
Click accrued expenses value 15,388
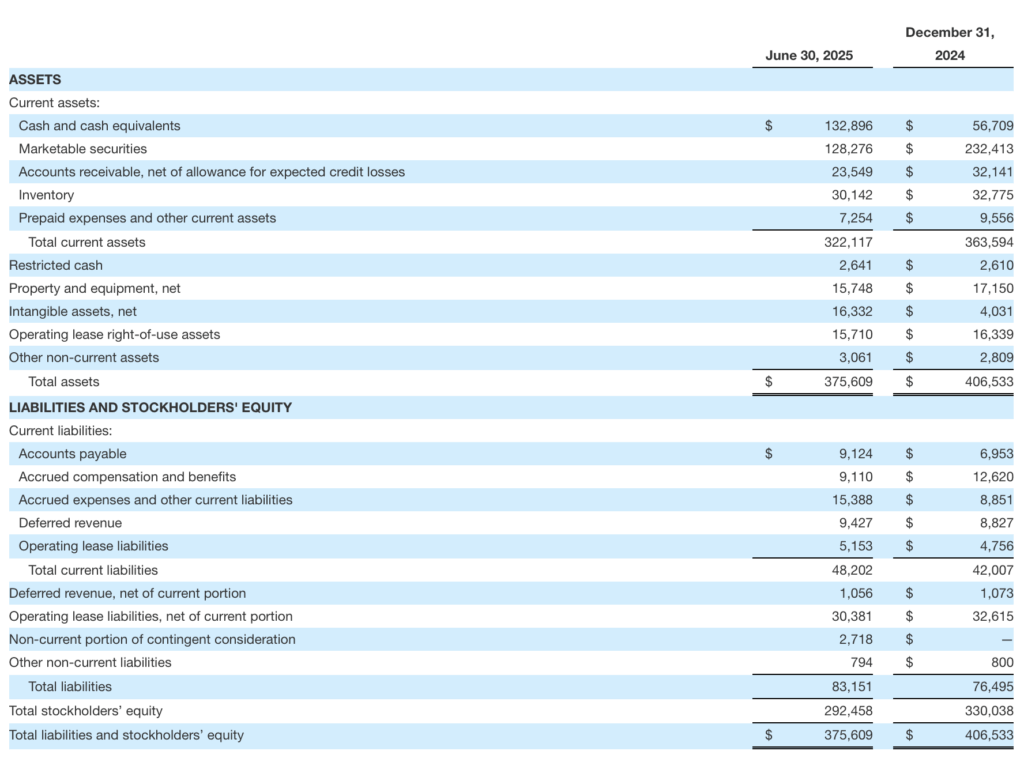852,500
